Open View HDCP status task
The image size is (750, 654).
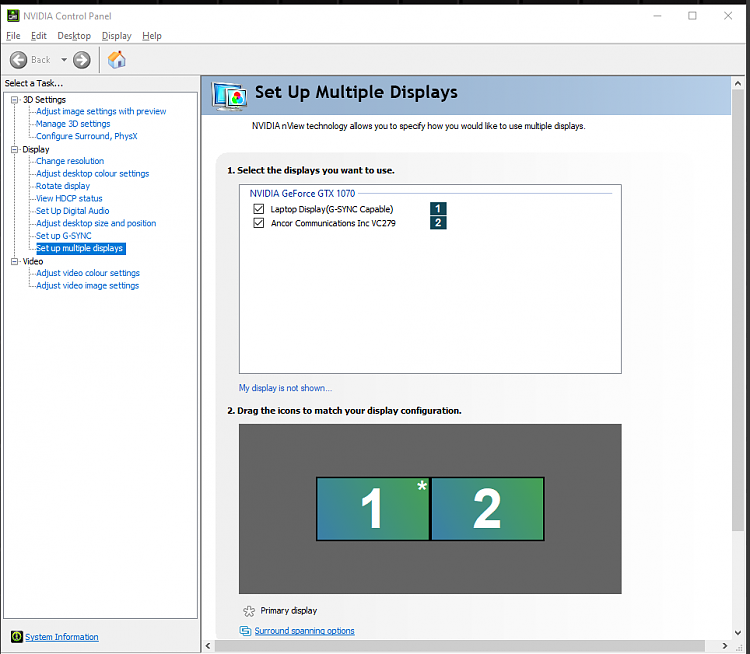coord(69,198)
